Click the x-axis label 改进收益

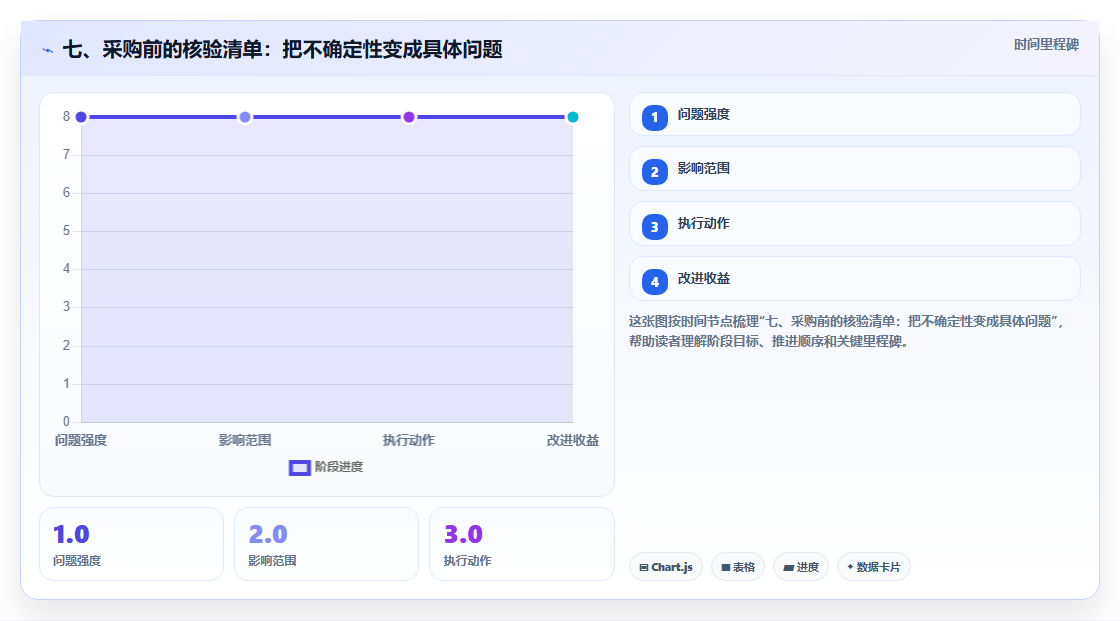(x=573, y=441)
